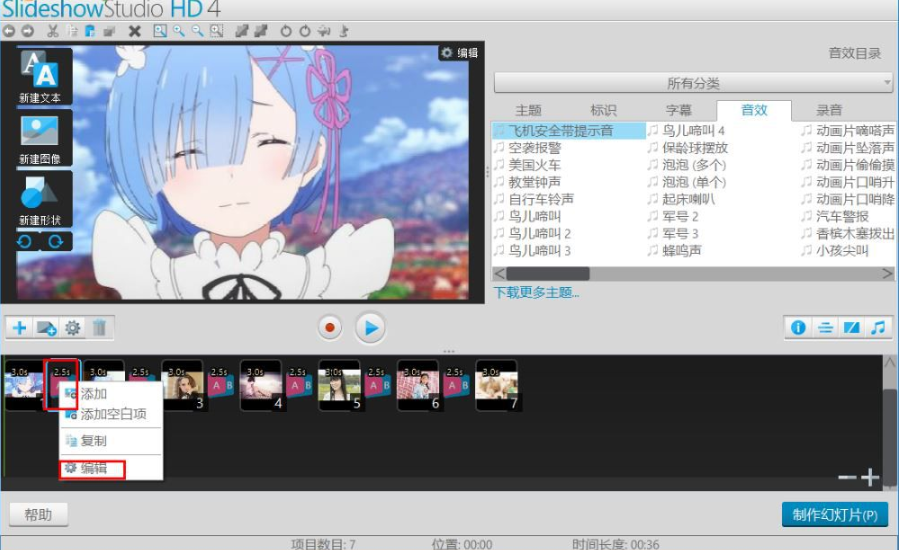Open the 所有分类 category dropdown
The image size is (899, 550).
tap(693, 83)
